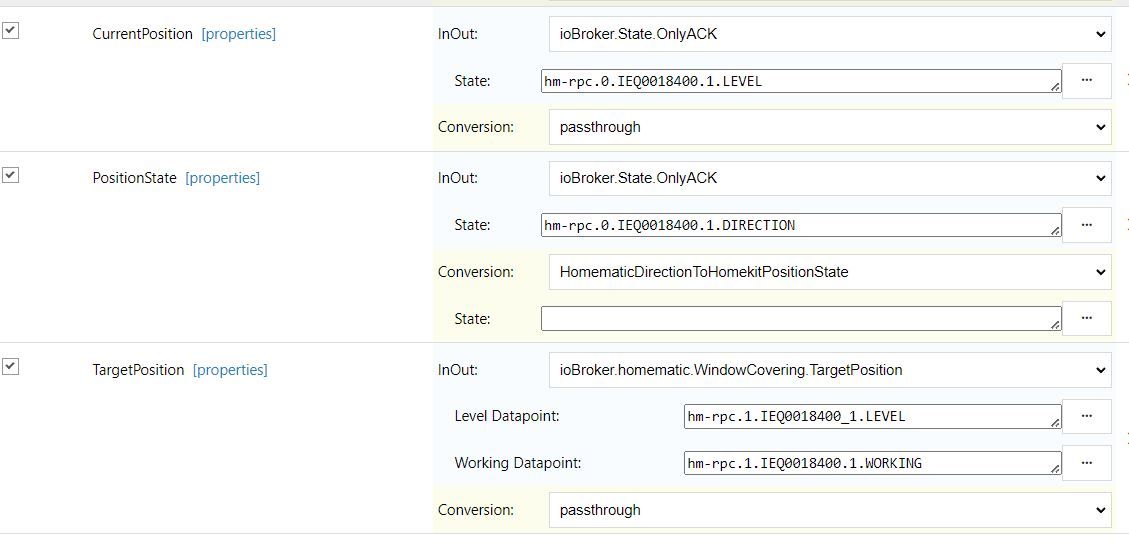
Task: Click the hm-rpc.0.IEQ0018400.1.LEVEL state field
Action: 801,81
